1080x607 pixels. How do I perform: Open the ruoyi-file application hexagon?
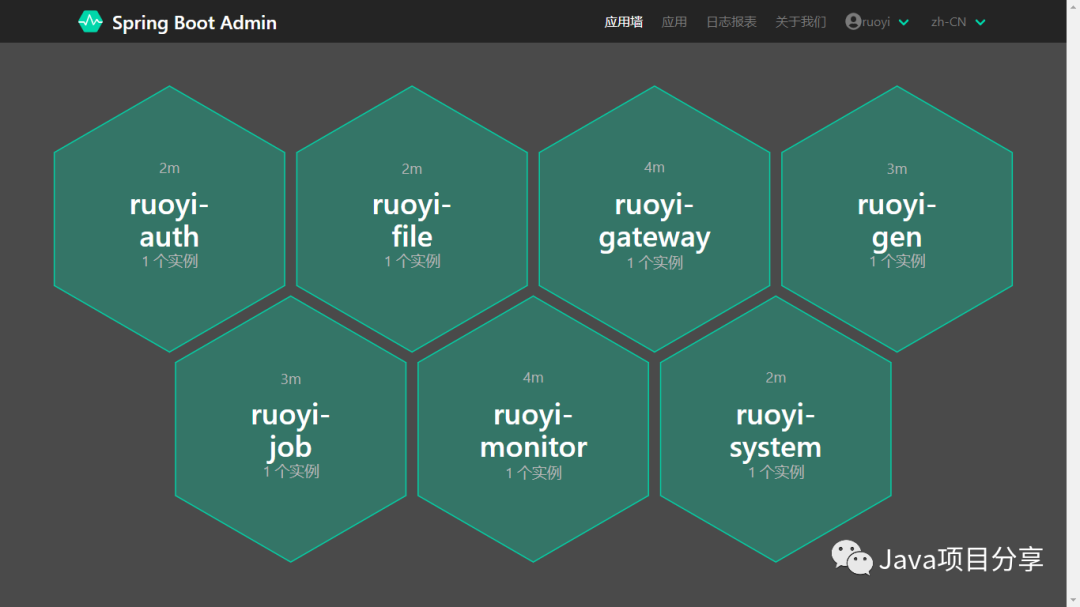tap(412, 219)
